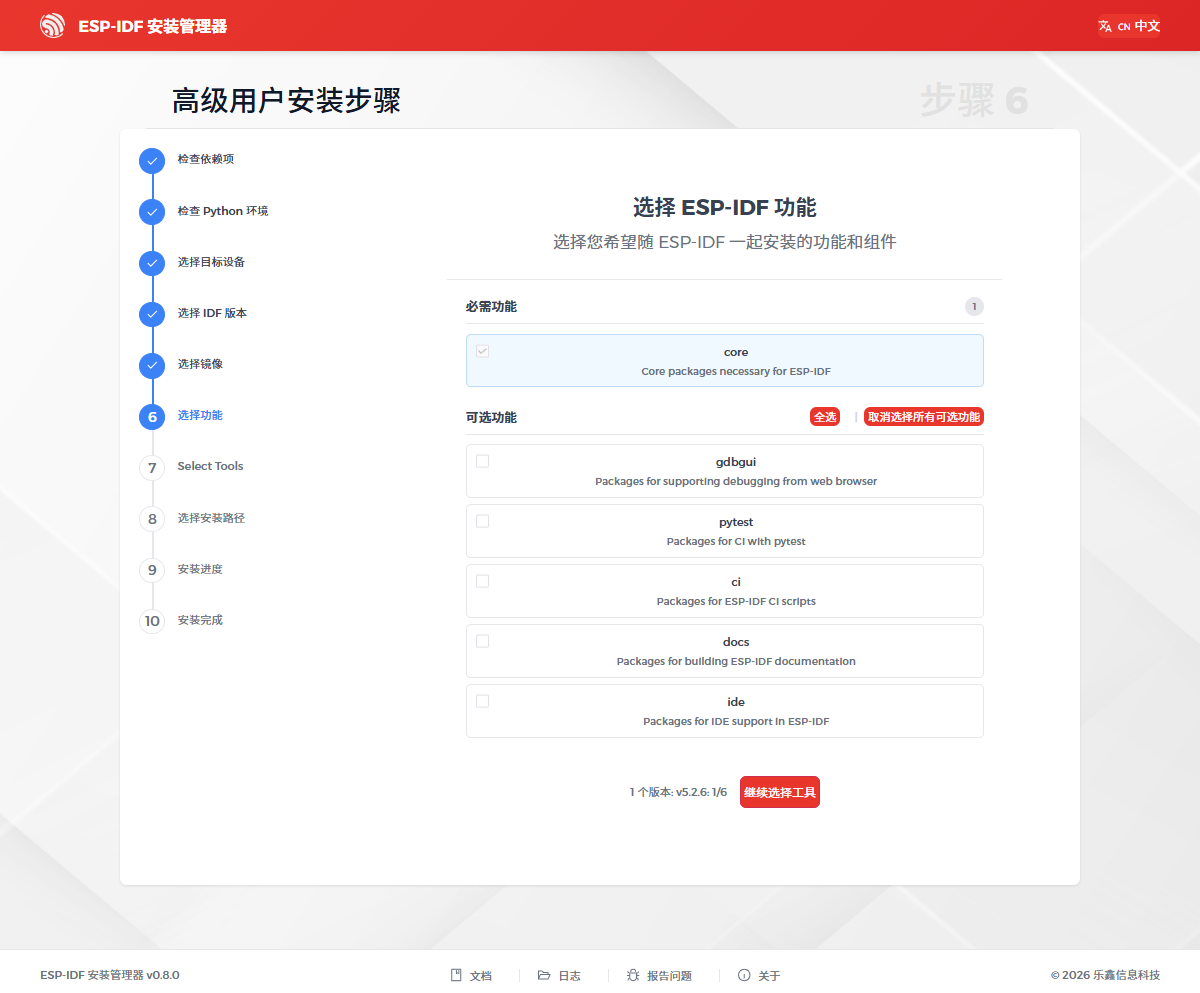Check the ci feature checkbox
This screenshot has height=993, width=1200.
click(x=482, y=581)
